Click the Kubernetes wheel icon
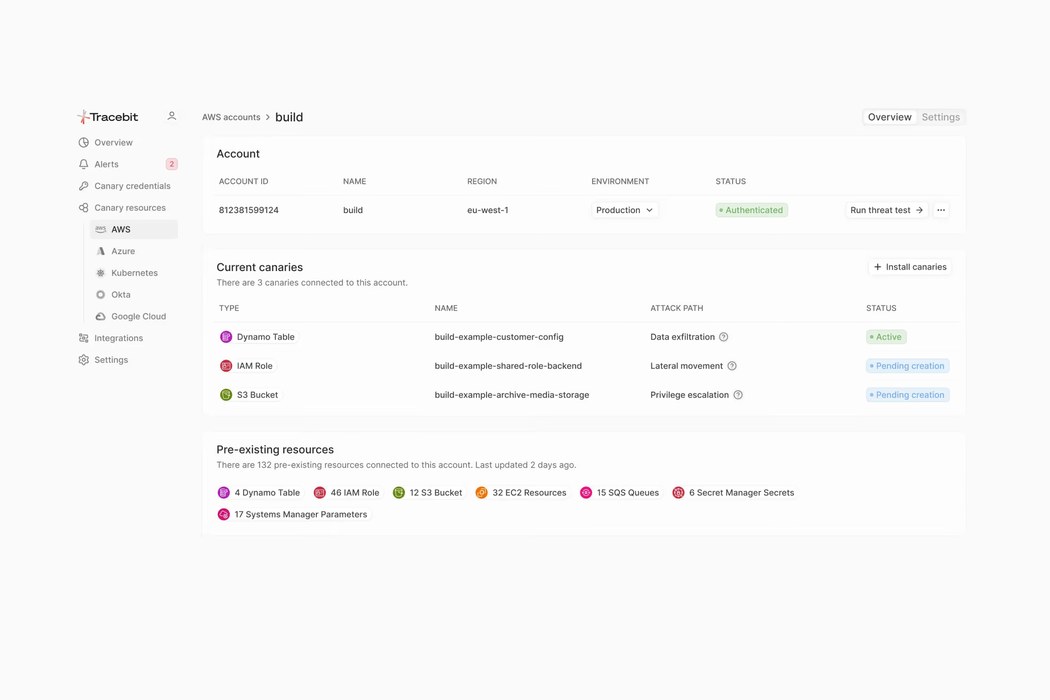1050x700 pixels. click(100, 273)
